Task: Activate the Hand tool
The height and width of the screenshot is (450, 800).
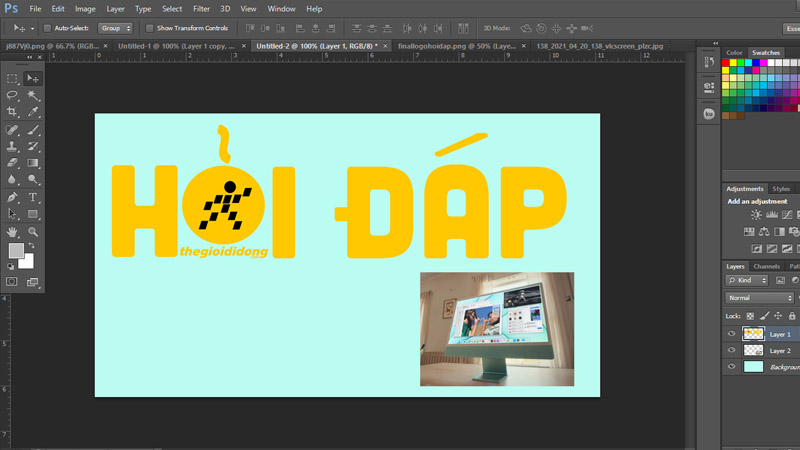Action: click(12, 232)
